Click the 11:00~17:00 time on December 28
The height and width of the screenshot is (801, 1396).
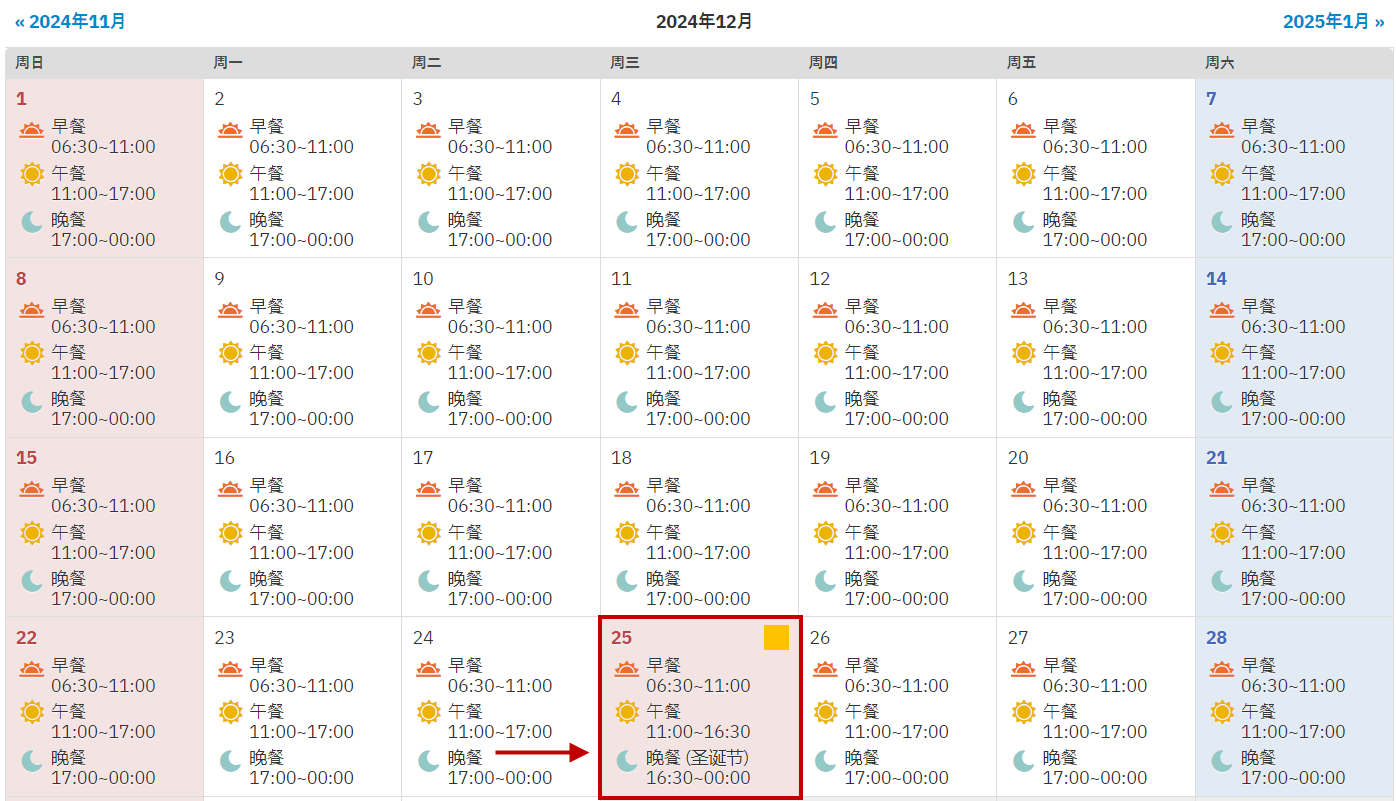pyautogui.click(x=1293, y=732)
